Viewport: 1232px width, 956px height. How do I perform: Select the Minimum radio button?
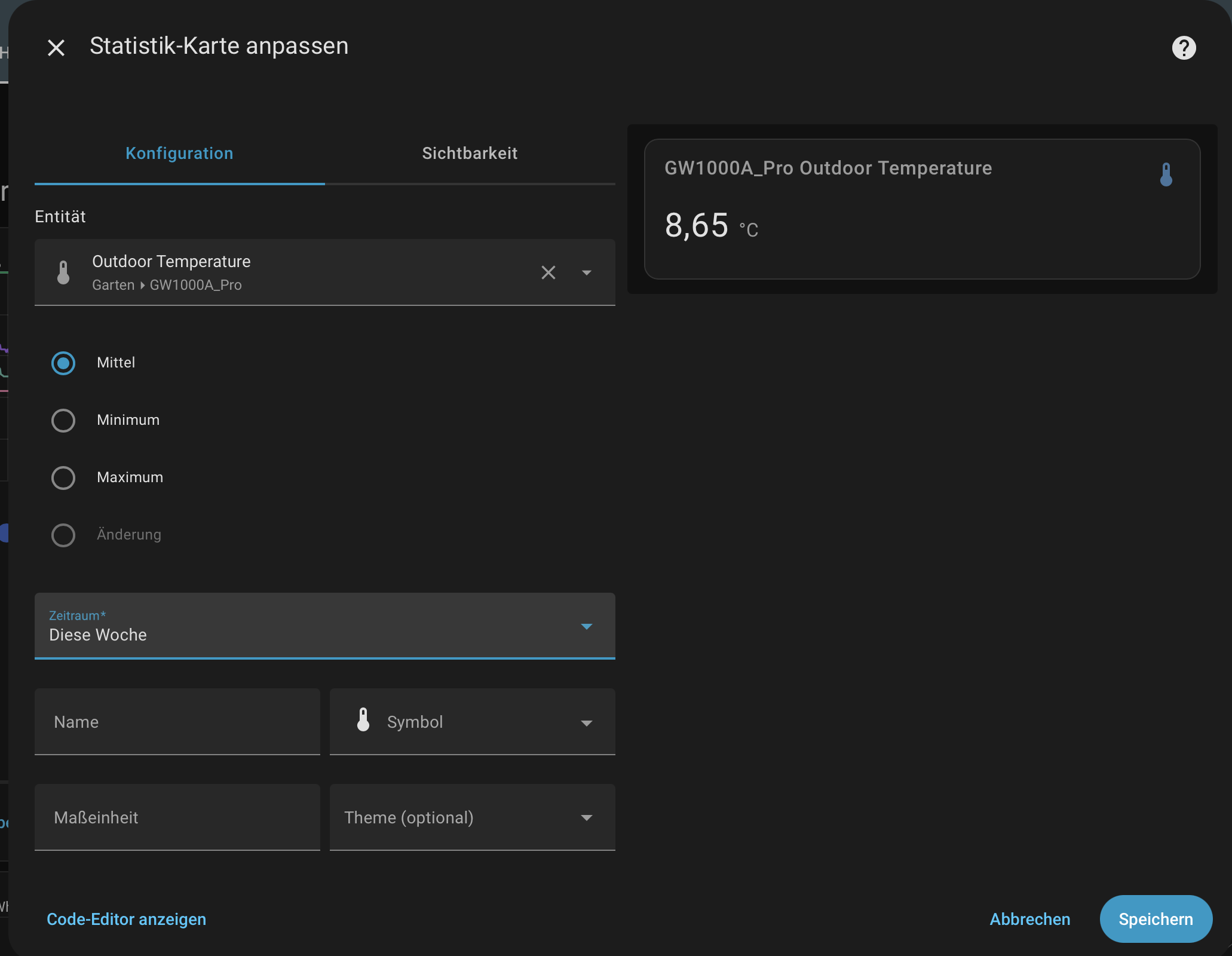pos(63,420)
